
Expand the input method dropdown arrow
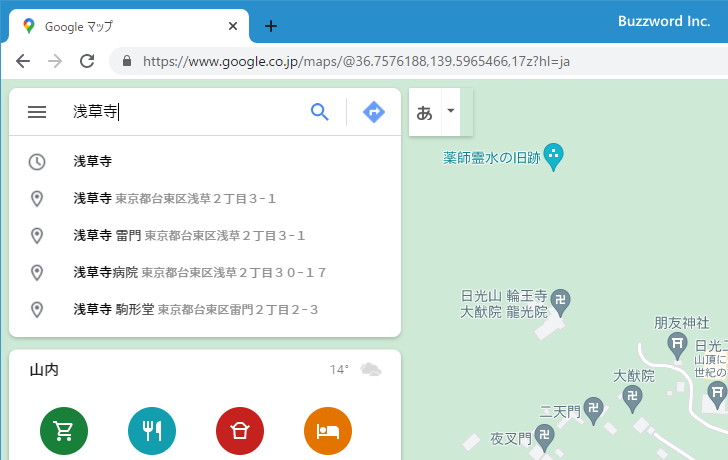point(450,111)
